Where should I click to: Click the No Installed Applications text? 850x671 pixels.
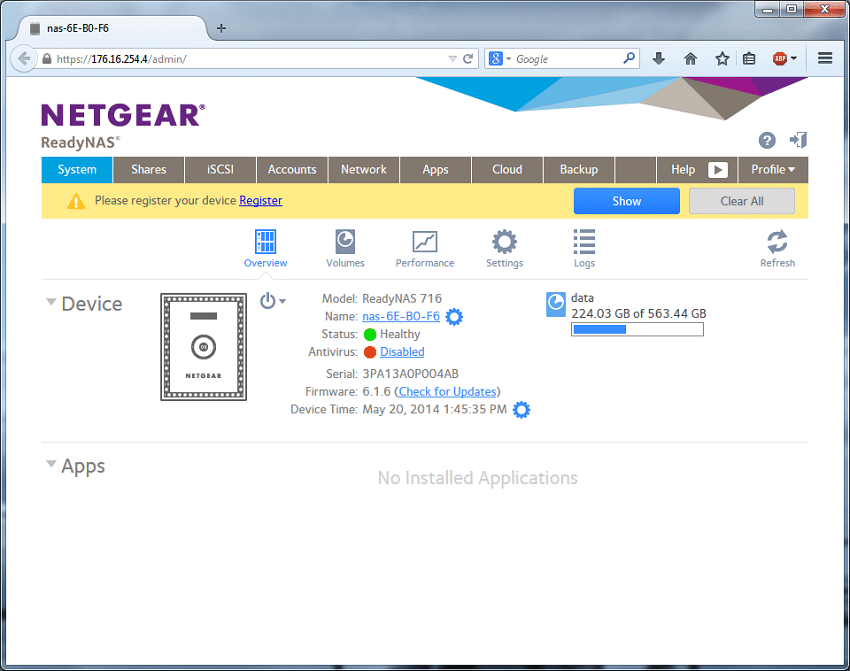click(478, 478)
